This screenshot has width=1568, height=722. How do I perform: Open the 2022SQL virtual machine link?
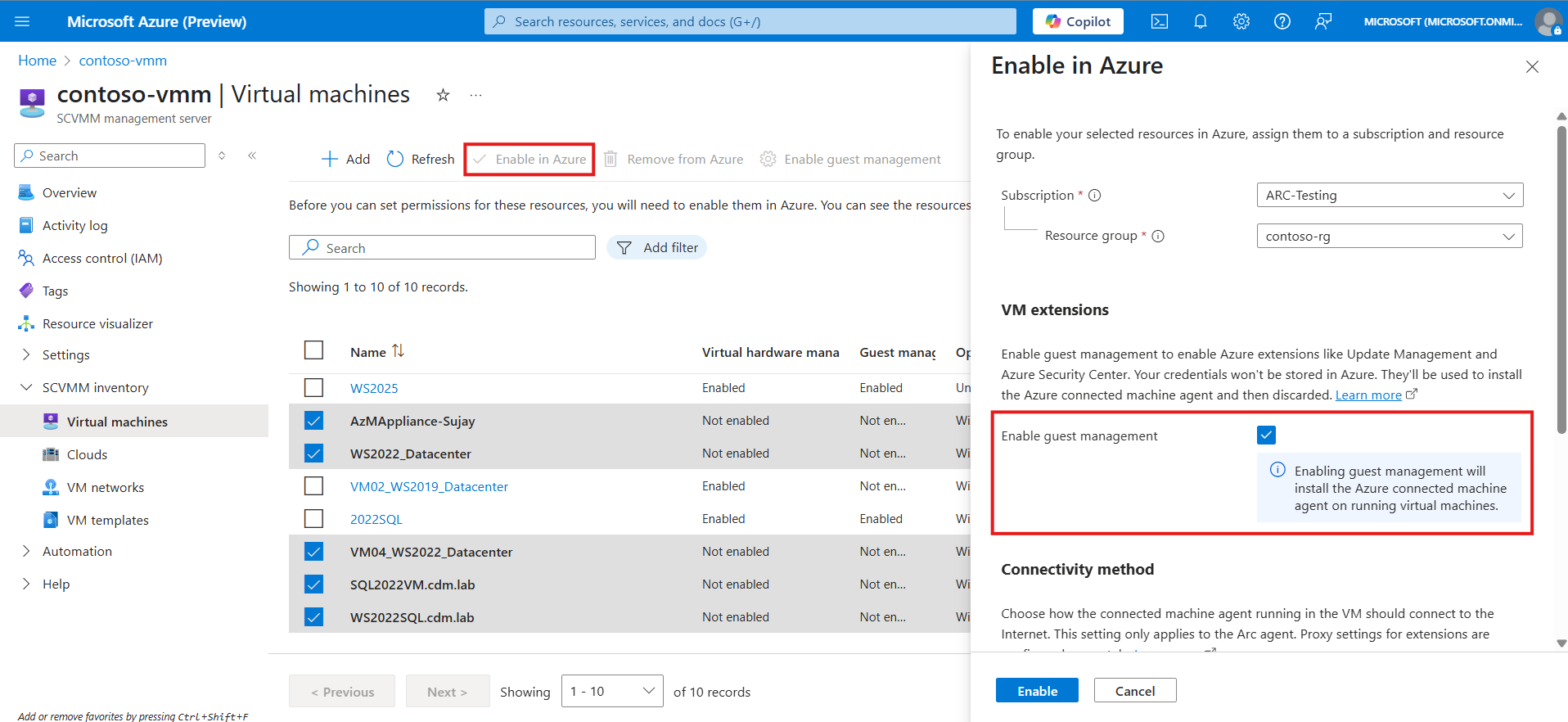coord(376,519)
